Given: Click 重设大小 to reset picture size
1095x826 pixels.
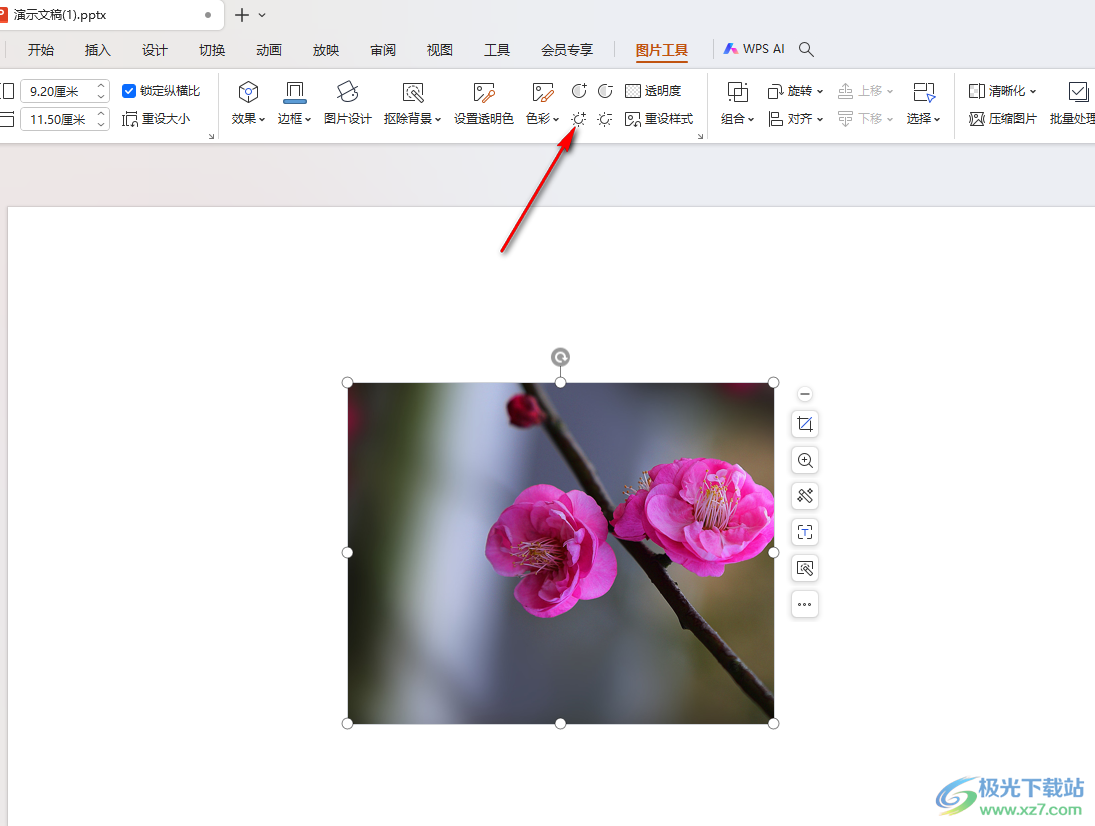Looking at the screenshot, I should pos(156,119).
